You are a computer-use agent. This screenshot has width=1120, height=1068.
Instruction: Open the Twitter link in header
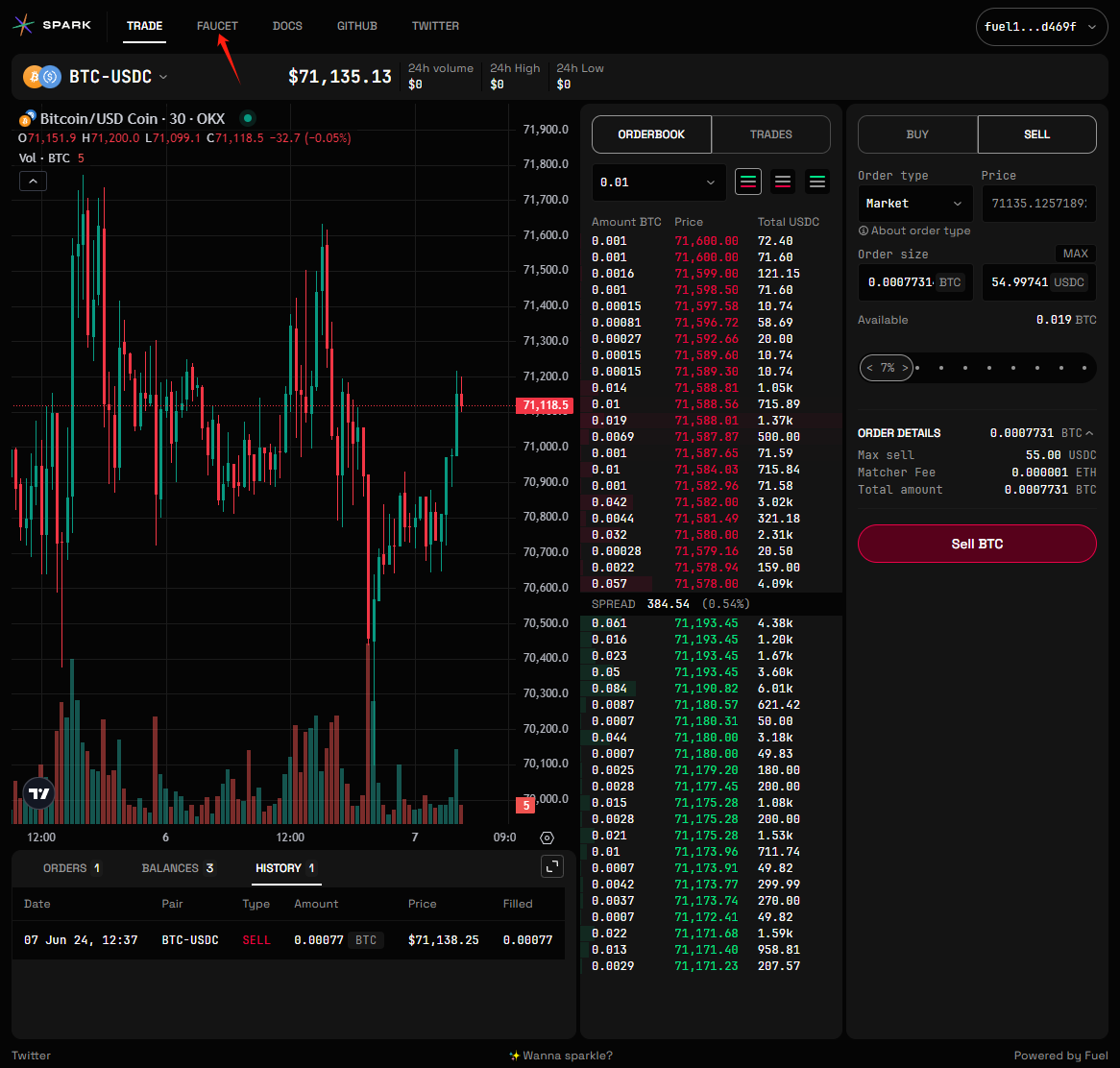coord(435,26)
